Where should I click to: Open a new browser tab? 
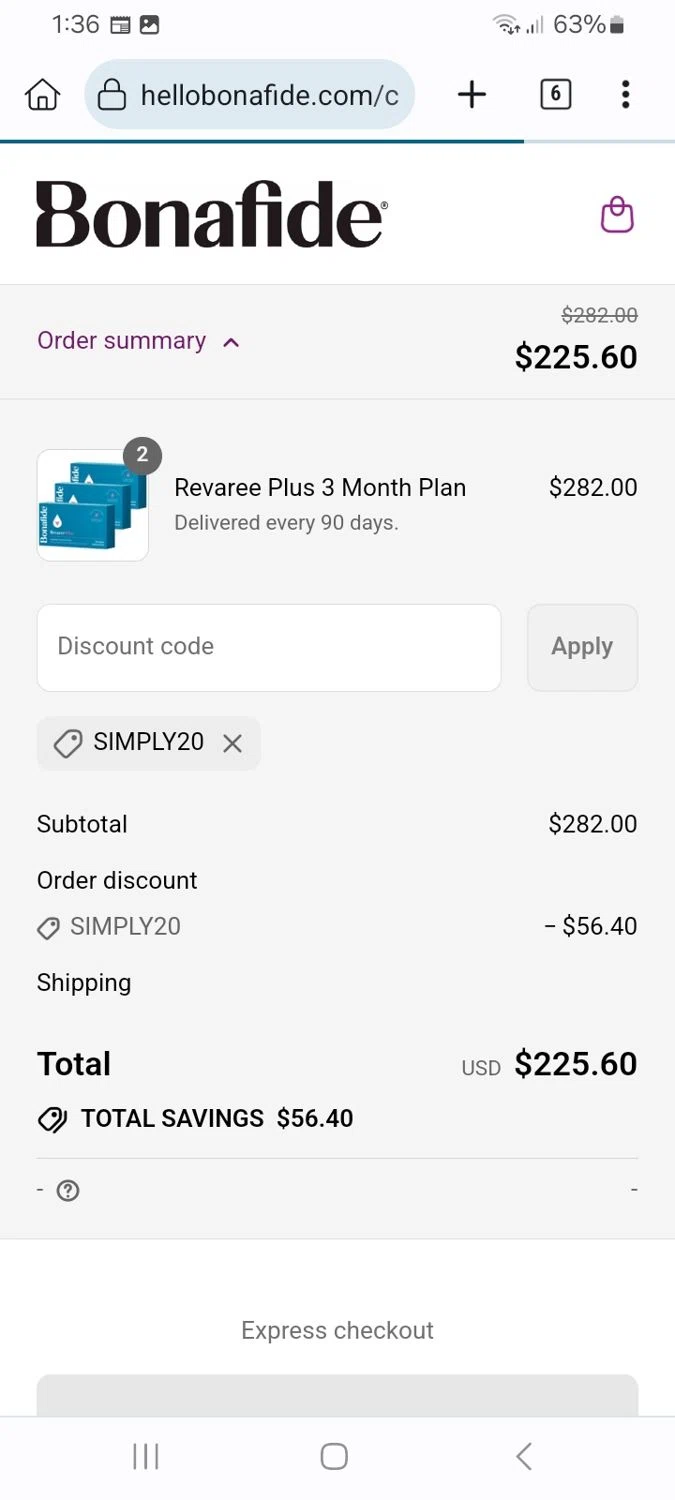471,95
